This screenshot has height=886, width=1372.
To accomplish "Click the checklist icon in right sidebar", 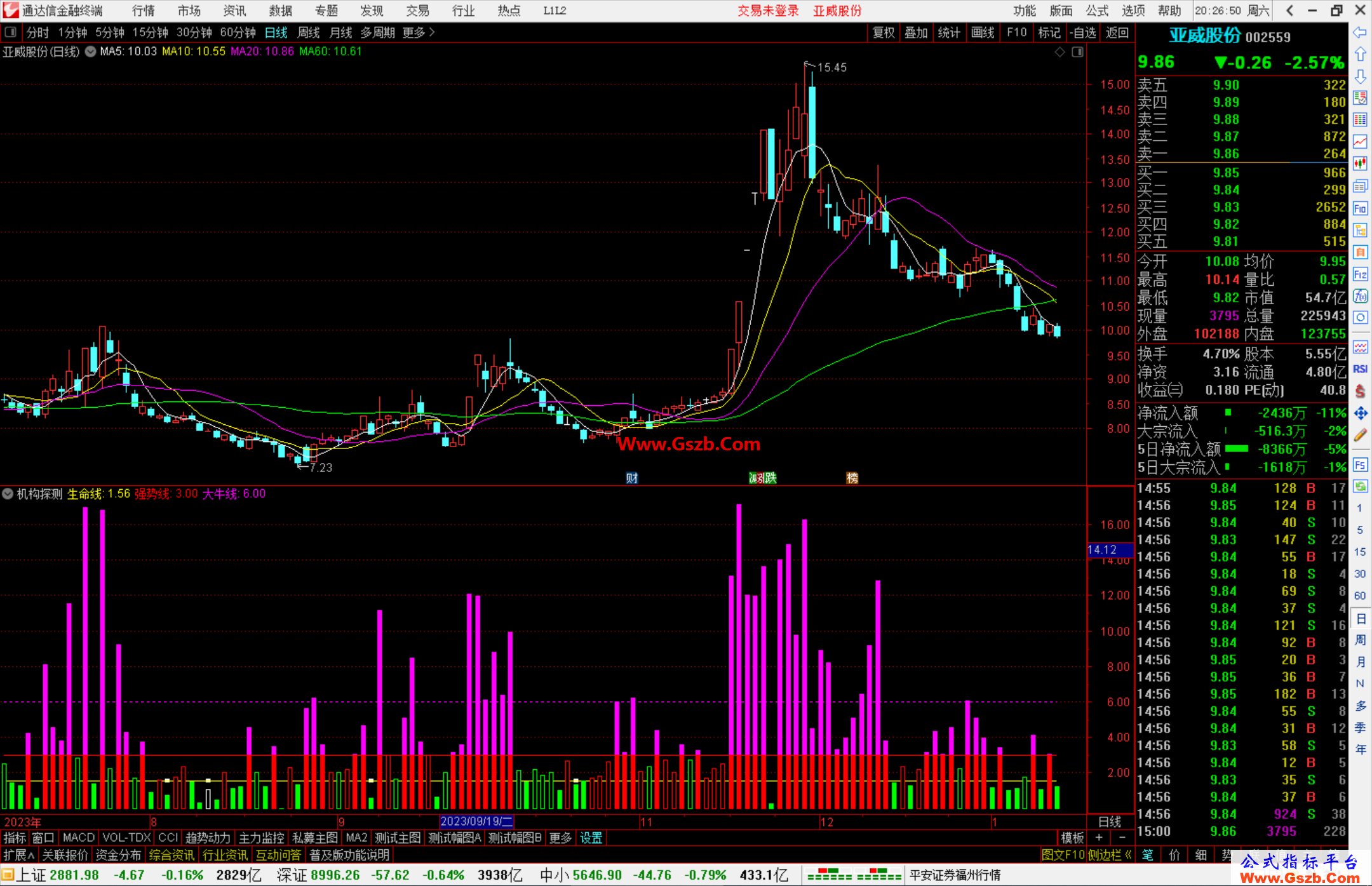I will (x=1360, y=98).
